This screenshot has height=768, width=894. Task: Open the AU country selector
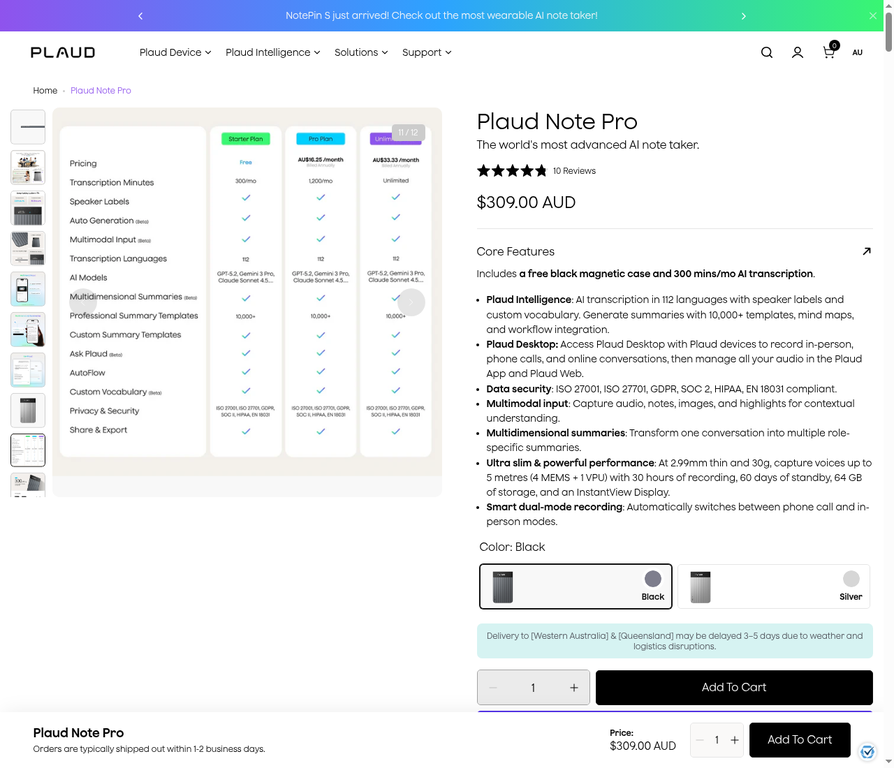point(857,52)
